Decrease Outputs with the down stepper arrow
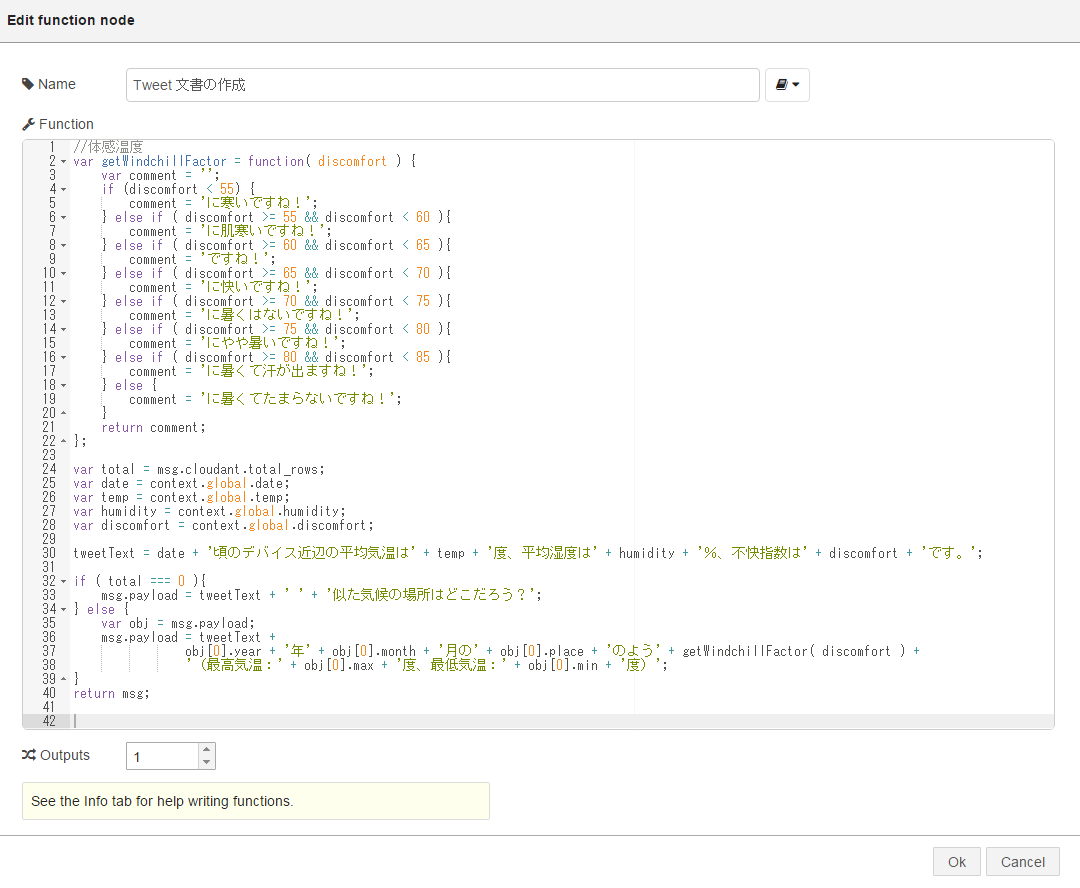Viewport: 1080px width, 888px height. coord(207,762)
